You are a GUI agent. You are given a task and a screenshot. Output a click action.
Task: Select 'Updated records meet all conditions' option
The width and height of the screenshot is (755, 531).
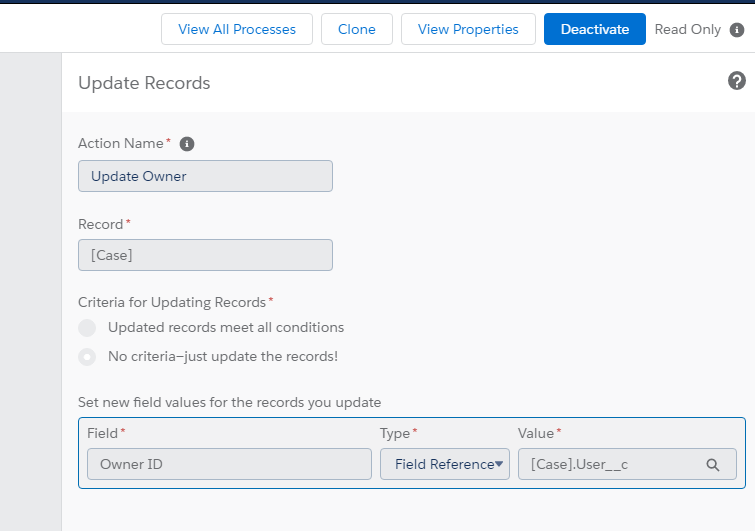(x=88, y=328)
